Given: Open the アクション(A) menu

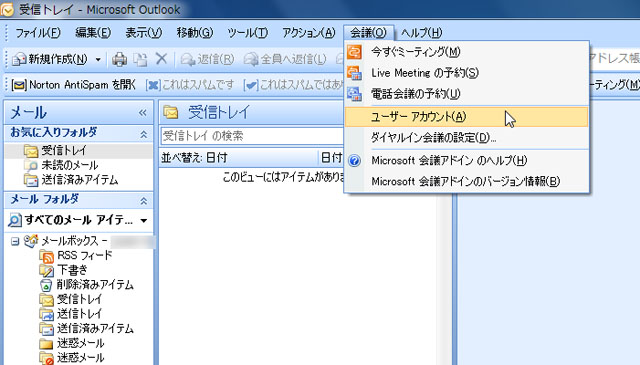Looking at the screenshot, I should point(309,33).
